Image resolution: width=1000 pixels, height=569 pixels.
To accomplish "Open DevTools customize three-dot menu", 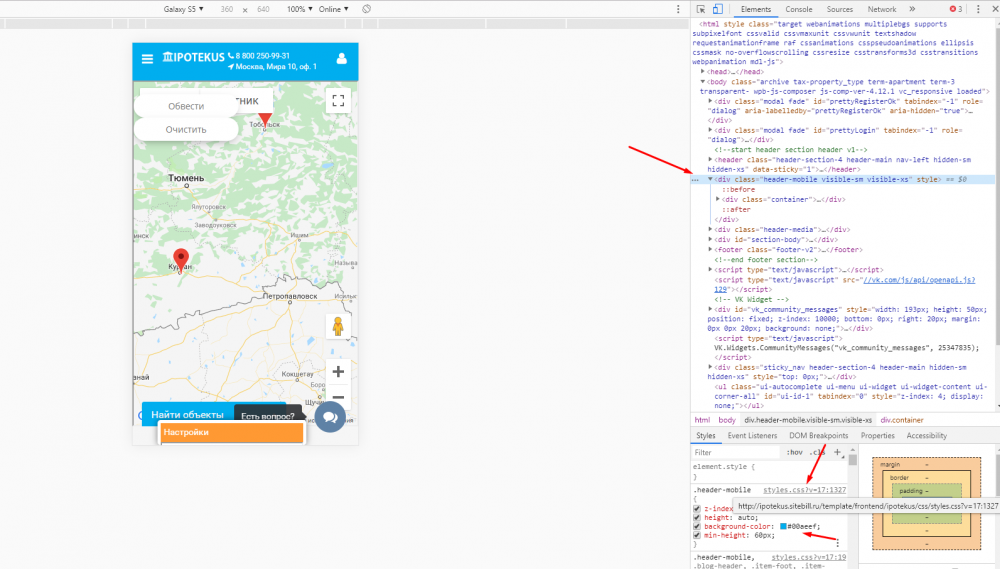I will tap(978, 9).
